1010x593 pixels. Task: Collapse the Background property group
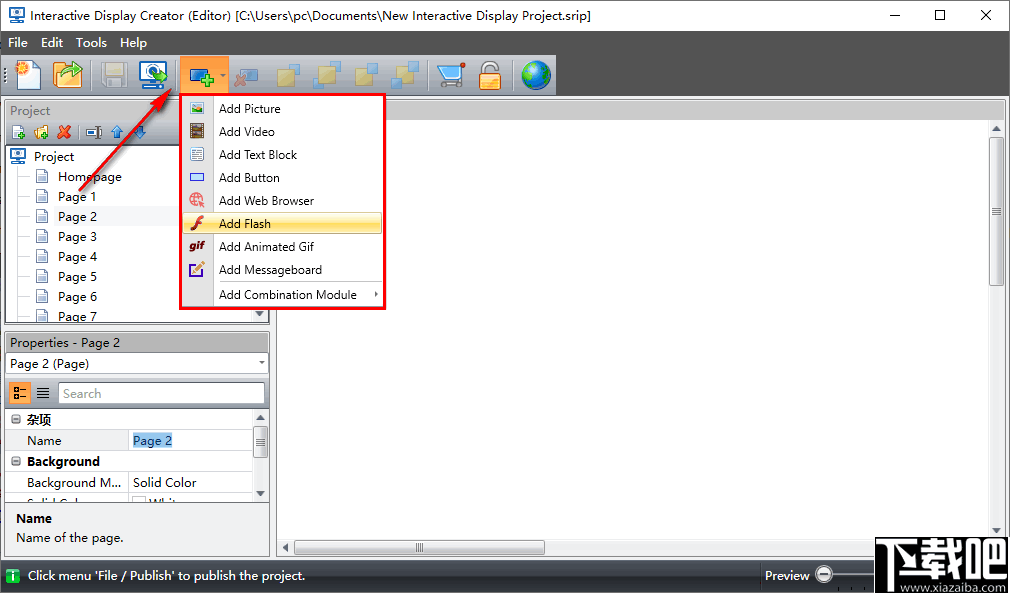coord(16,461)
